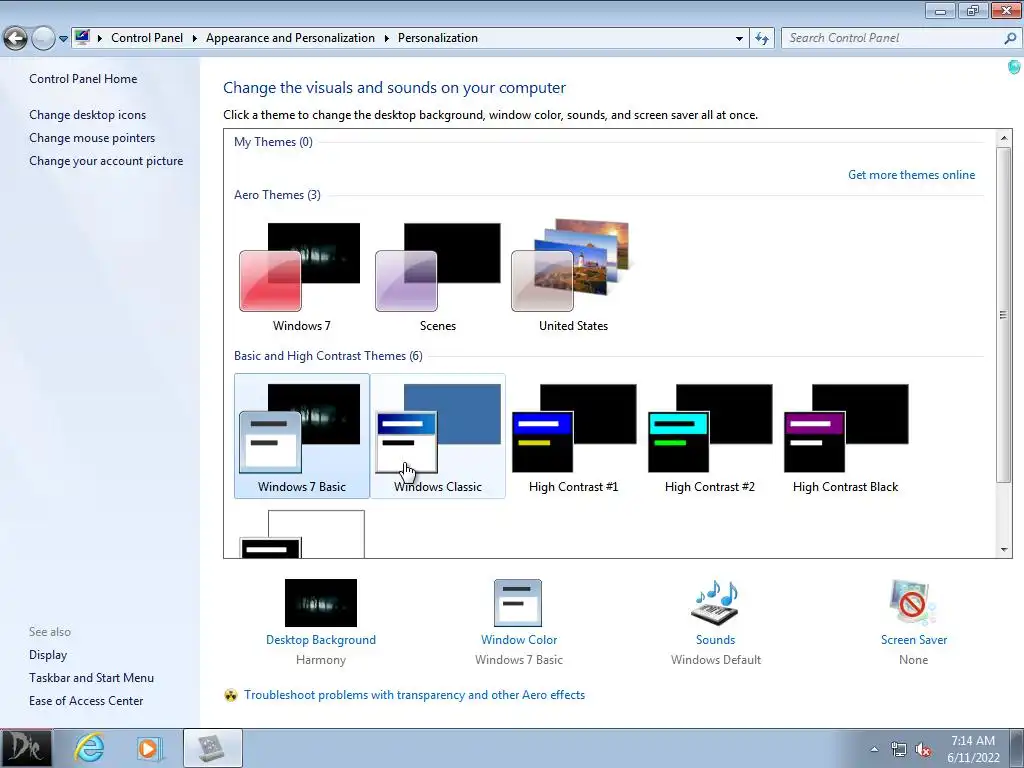Click the Personalization taskbar button

pyautogui.click(x=213, y=748)
